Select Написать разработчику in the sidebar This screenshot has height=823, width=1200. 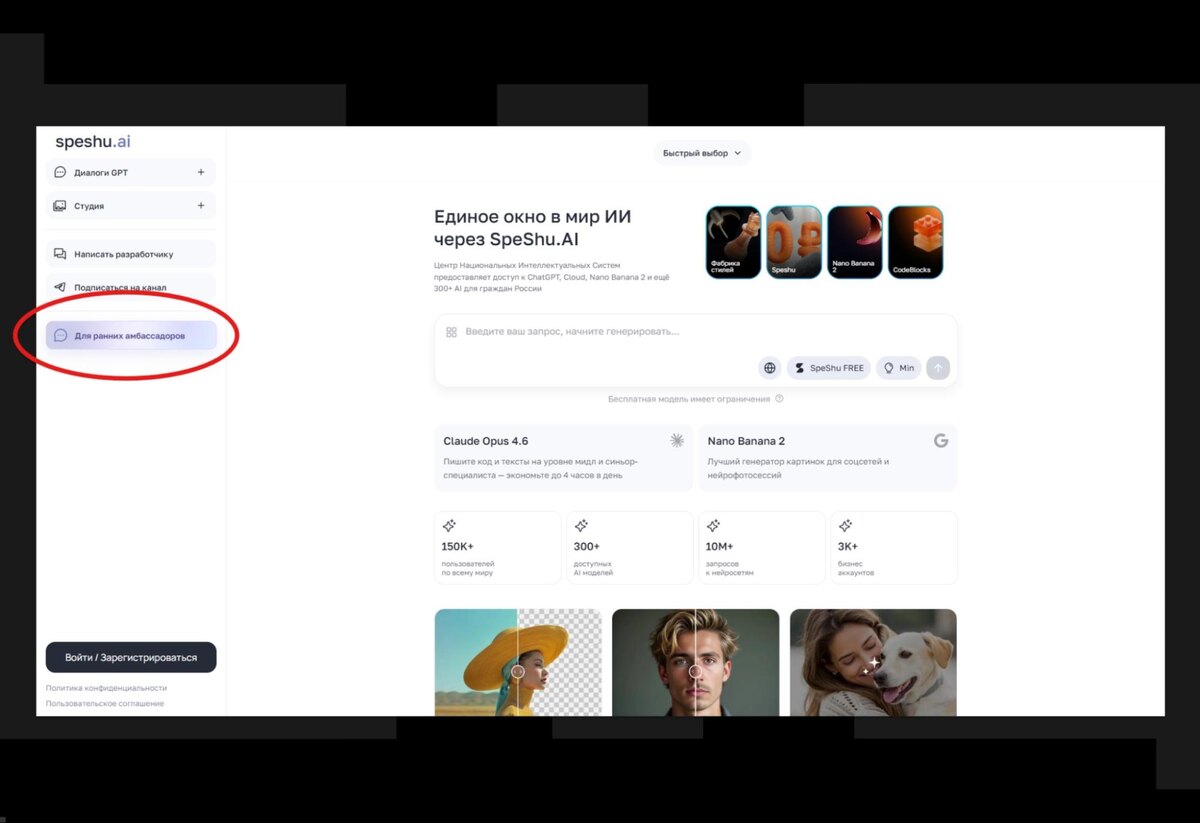[131, 254]
